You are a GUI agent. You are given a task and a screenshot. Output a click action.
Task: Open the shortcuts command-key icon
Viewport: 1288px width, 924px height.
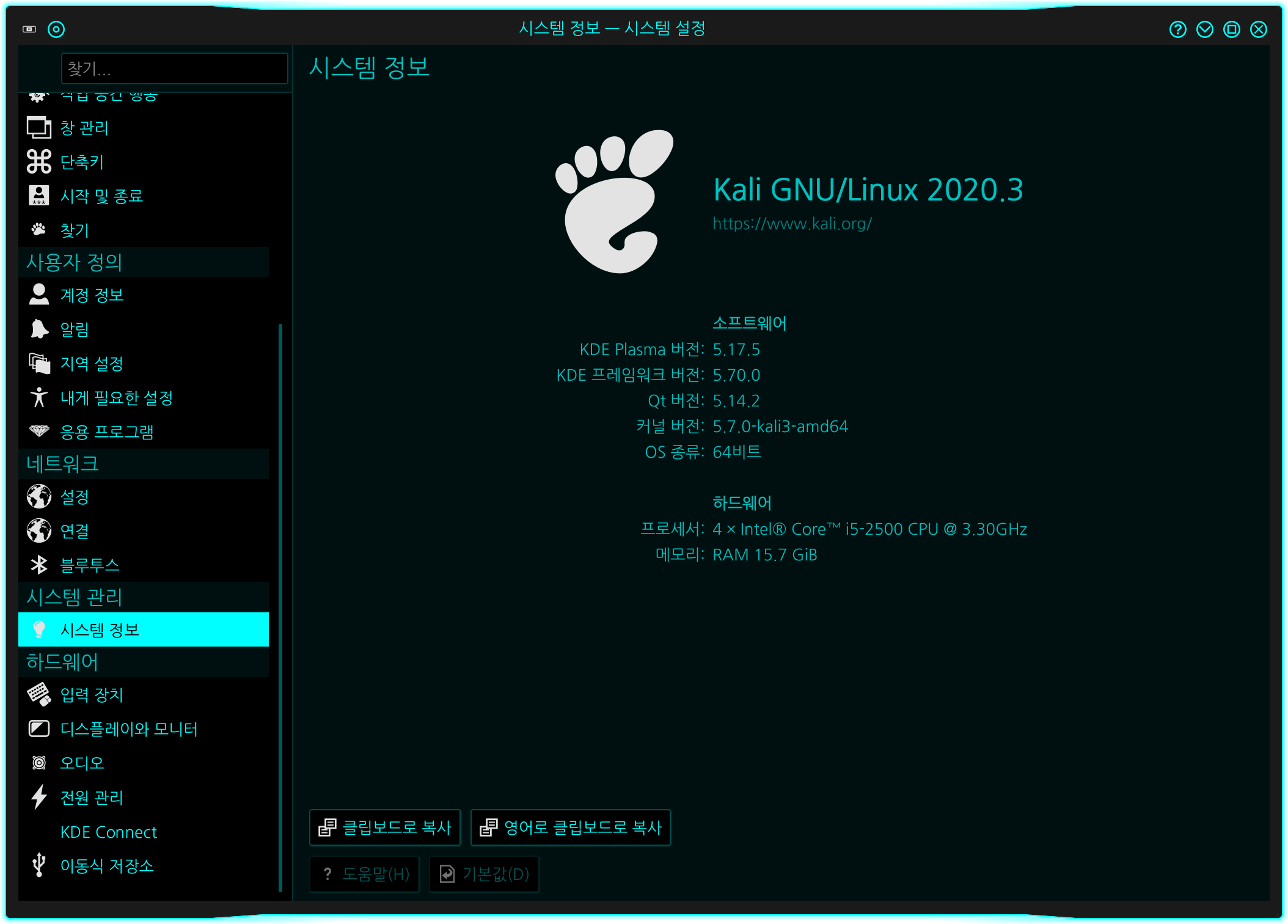click(38, 162)
